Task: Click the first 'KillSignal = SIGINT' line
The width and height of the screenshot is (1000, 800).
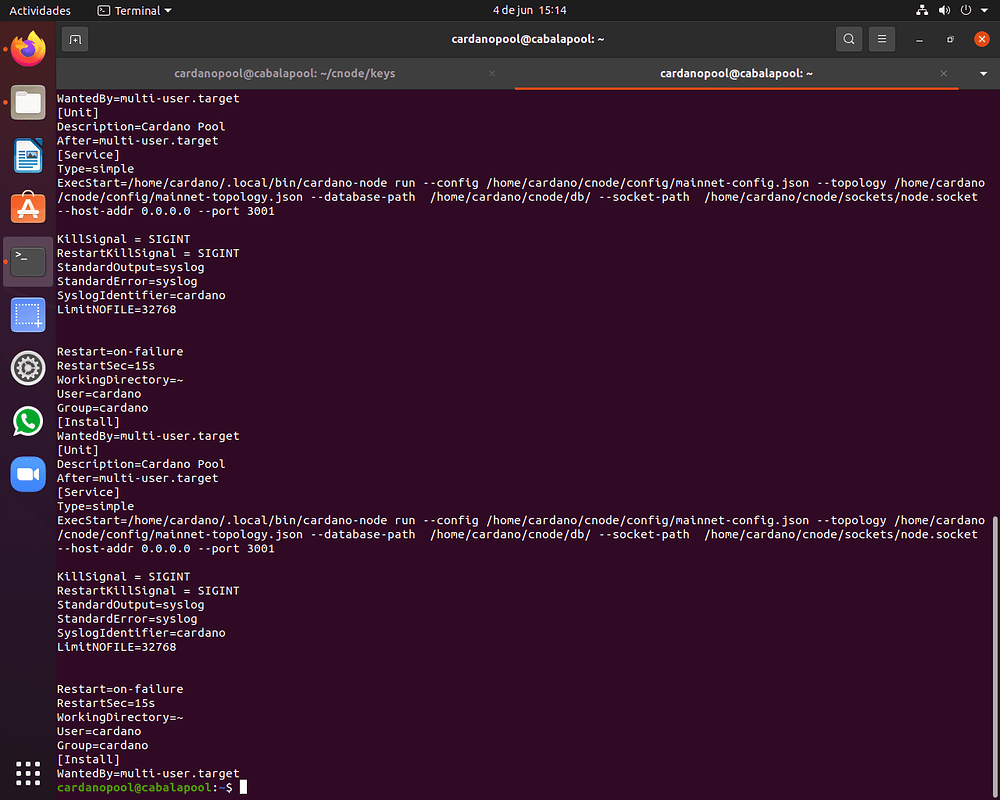Action: click(x=124, y=239)
